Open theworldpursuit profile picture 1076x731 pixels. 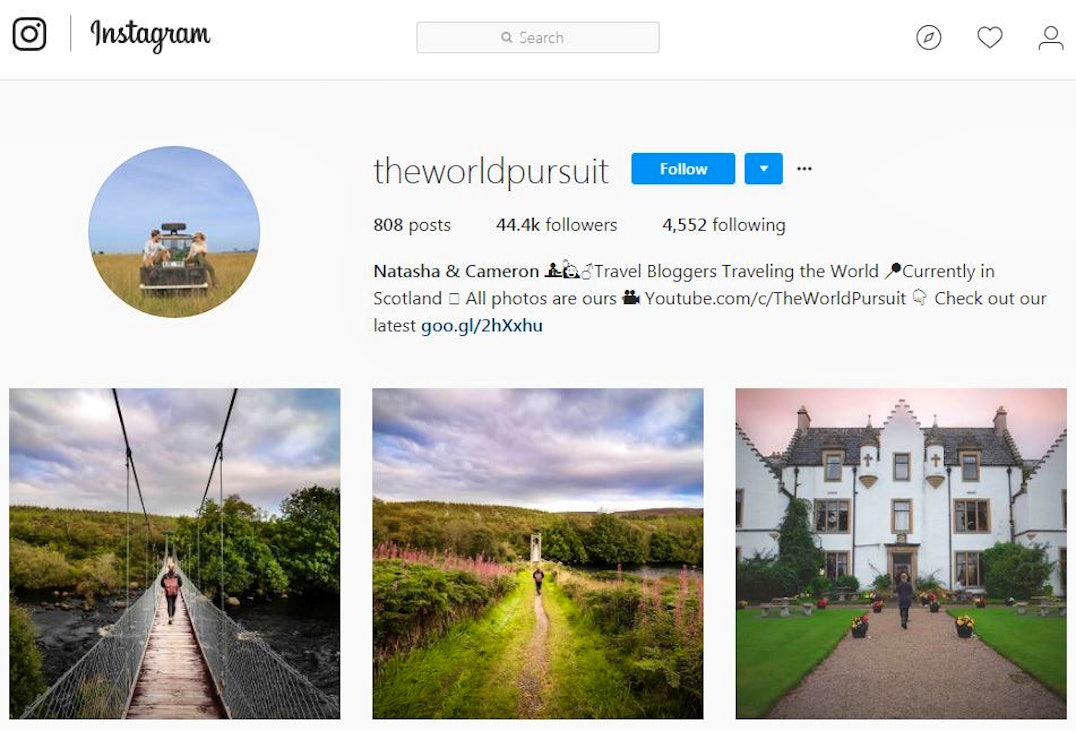pos(174,232)
